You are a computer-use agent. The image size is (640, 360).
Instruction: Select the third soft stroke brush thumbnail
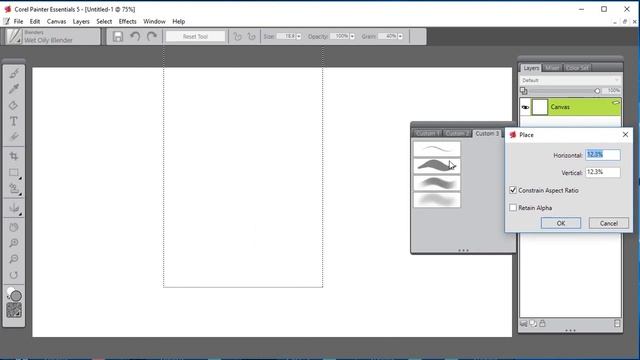tap(437, 183)
